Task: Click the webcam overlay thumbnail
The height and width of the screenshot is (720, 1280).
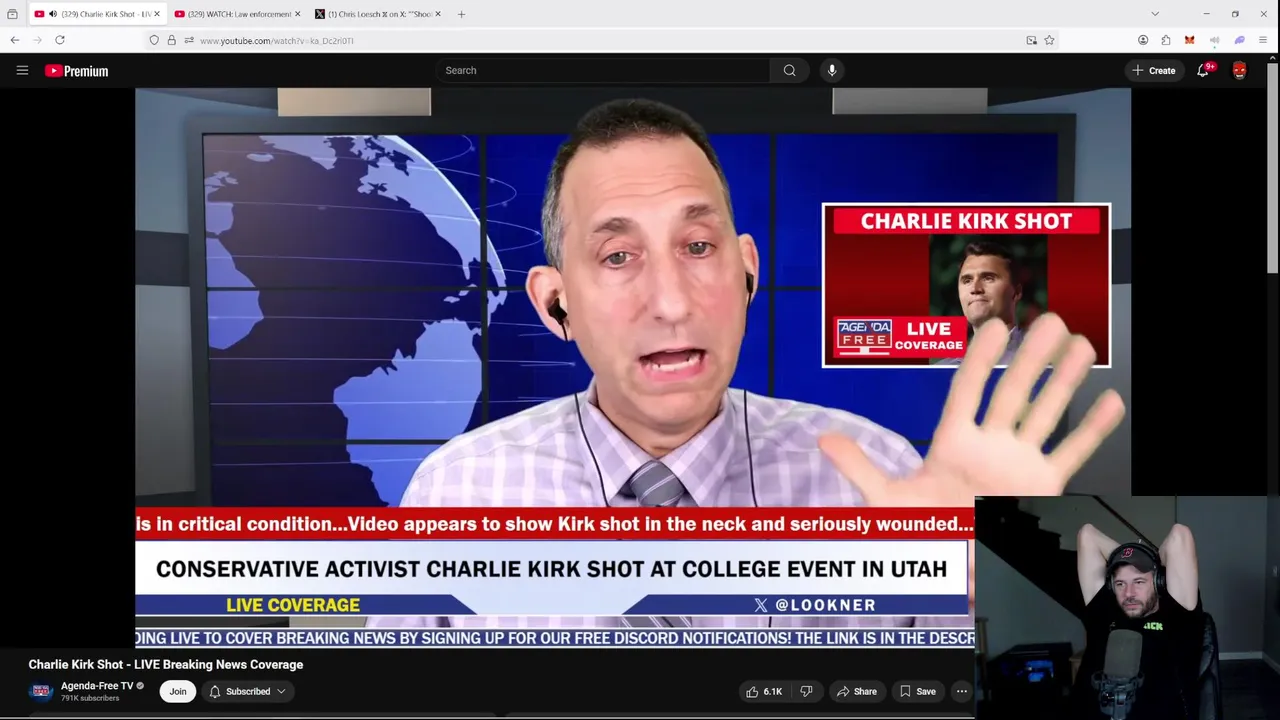Action: [1127, 608]
